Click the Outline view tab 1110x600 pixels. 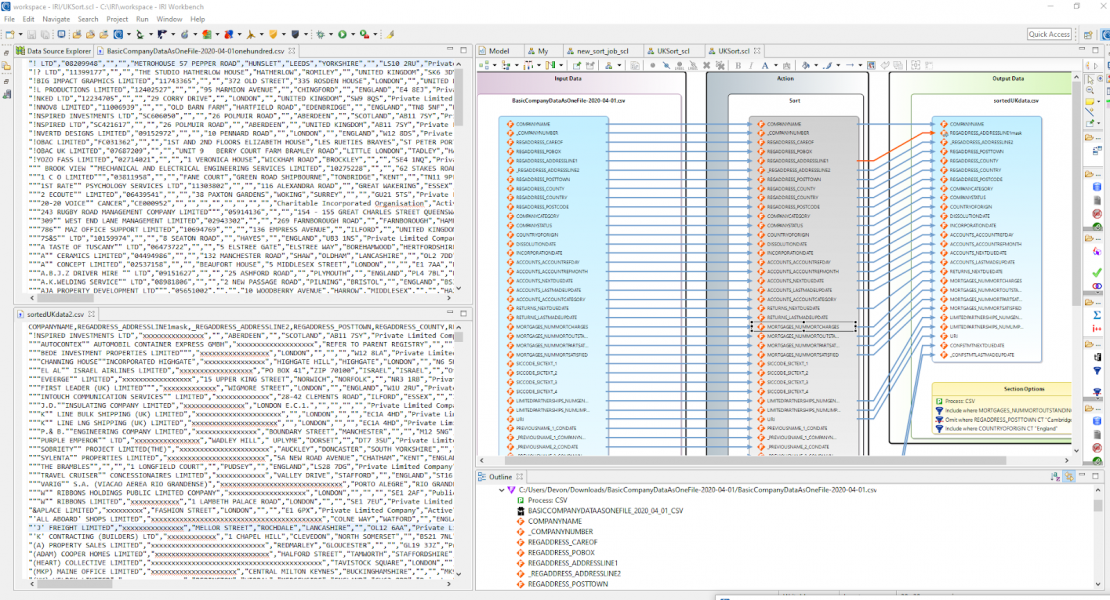(500, 477)
